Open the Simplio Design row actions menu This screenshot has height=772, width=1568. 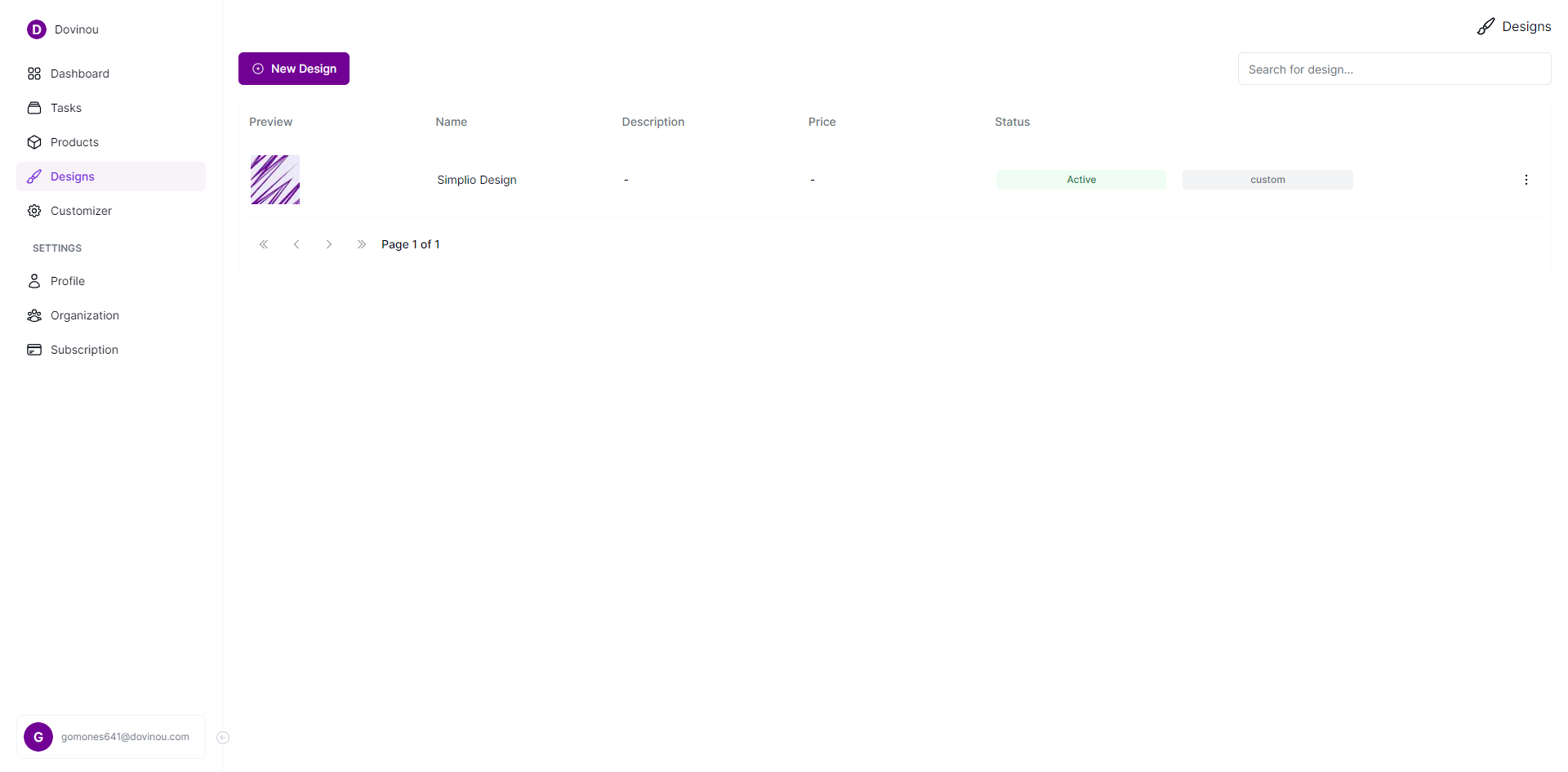pos(1526,180)
